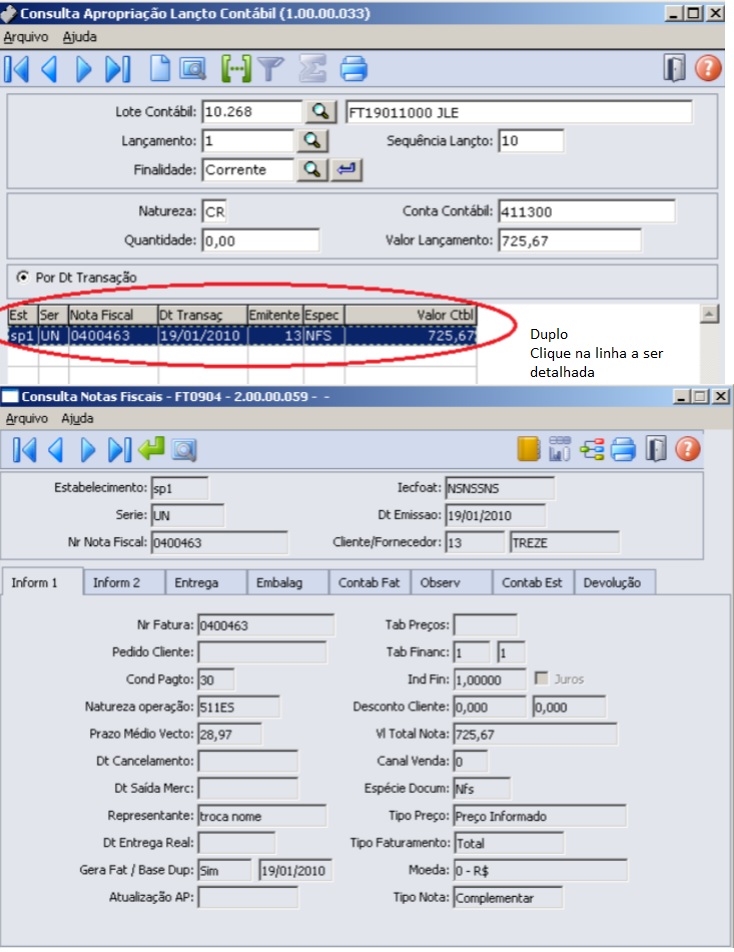
Task: Click the Cliente/Fornecedor code field 13
Action: click(474, 542)
